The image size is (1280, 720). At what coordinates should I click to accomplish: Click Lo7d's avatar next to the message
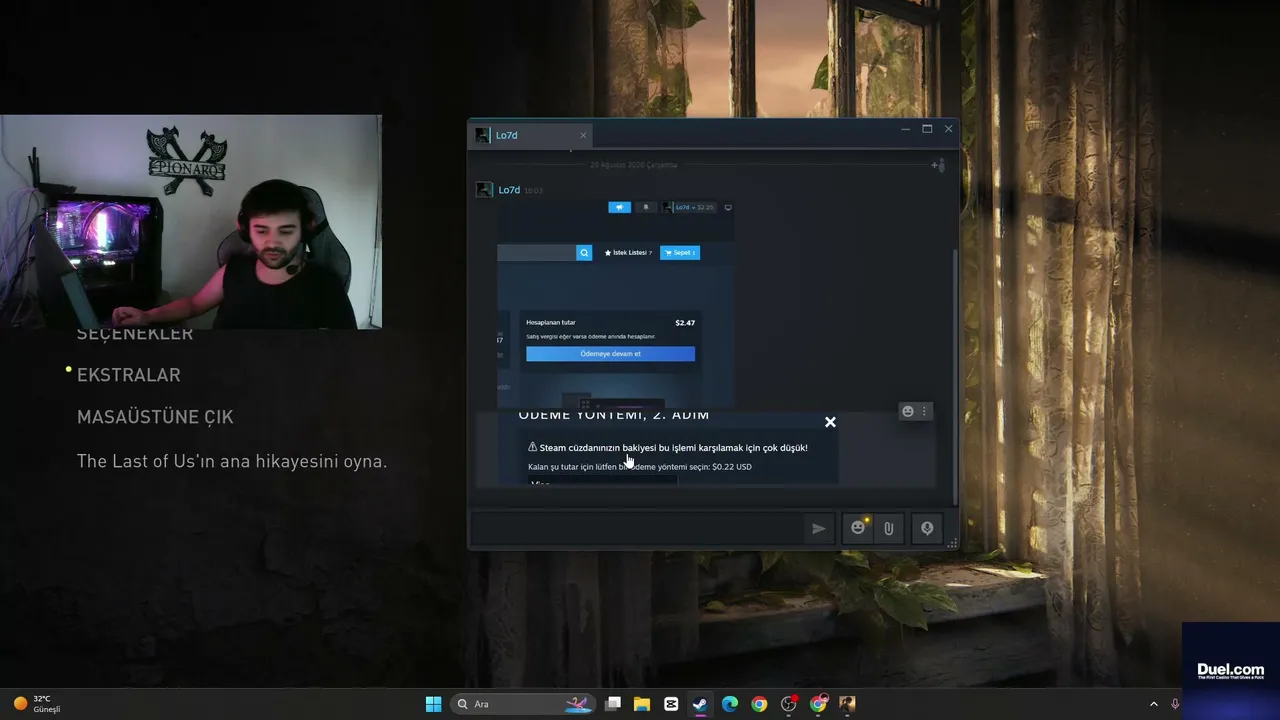click(484, 190)
